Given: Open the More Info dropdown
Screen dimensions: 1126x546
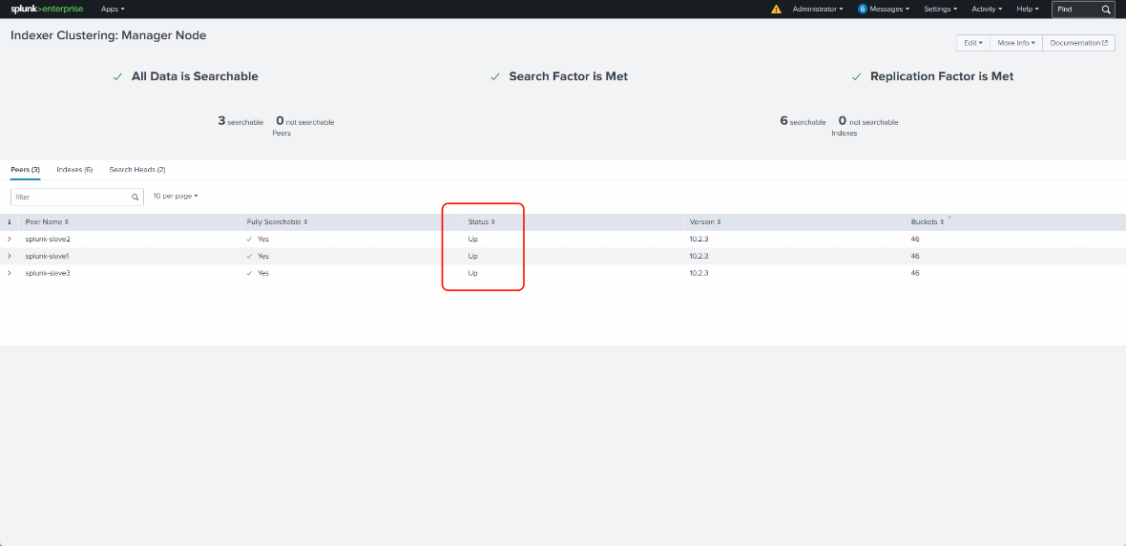Looking at the screenshot, I should point(1016,43).
